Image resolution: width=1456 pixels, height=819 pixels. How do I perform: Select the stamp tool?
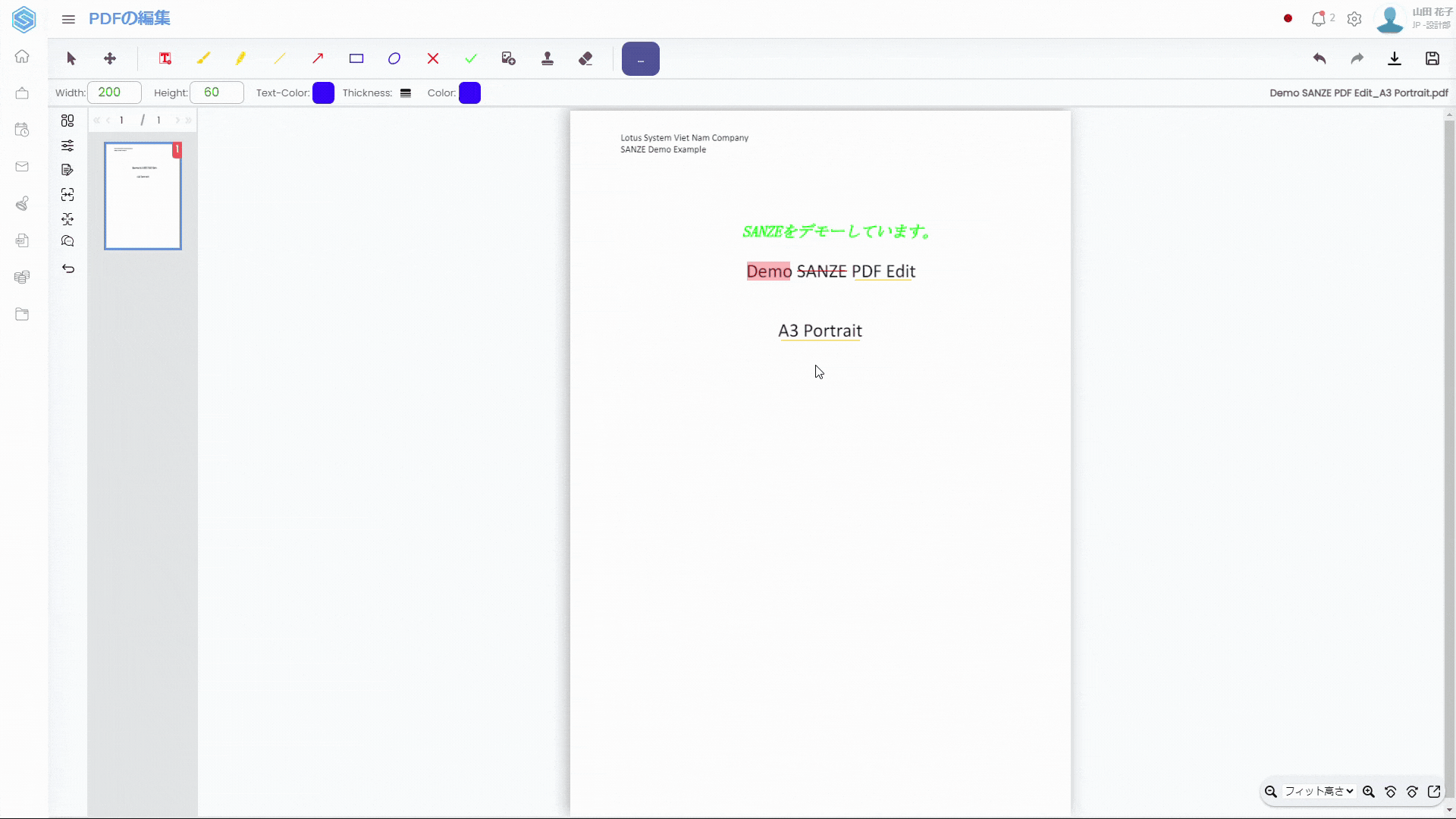click(x=548, y=58)
